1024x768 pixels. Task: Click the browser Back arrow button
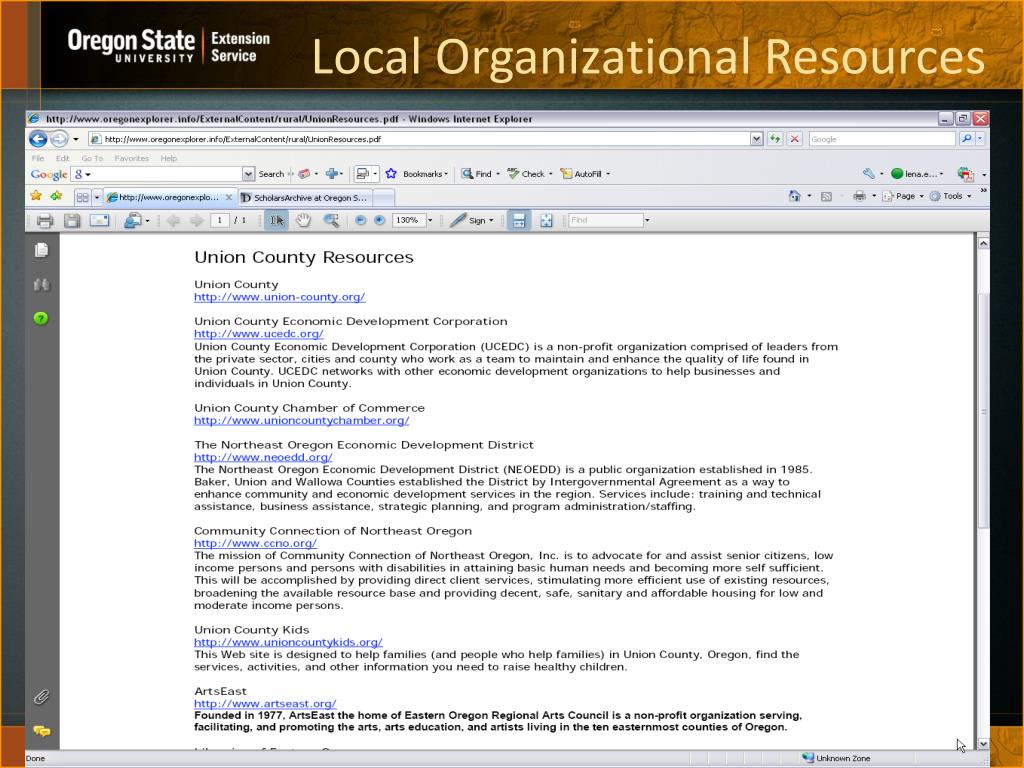[38, 139]
